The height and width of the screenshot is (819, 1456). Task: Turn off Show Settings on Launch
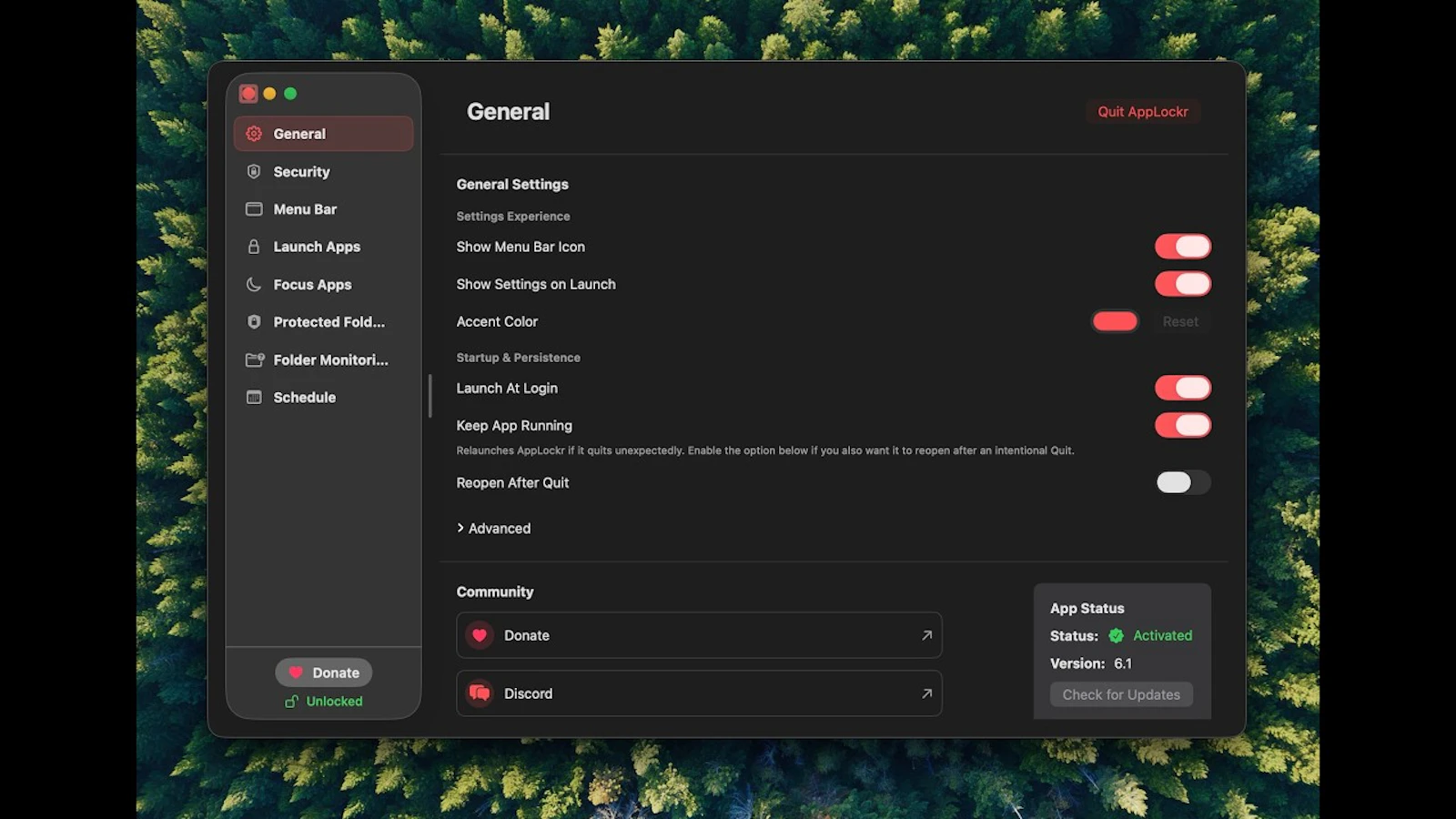coord(1183,284)
